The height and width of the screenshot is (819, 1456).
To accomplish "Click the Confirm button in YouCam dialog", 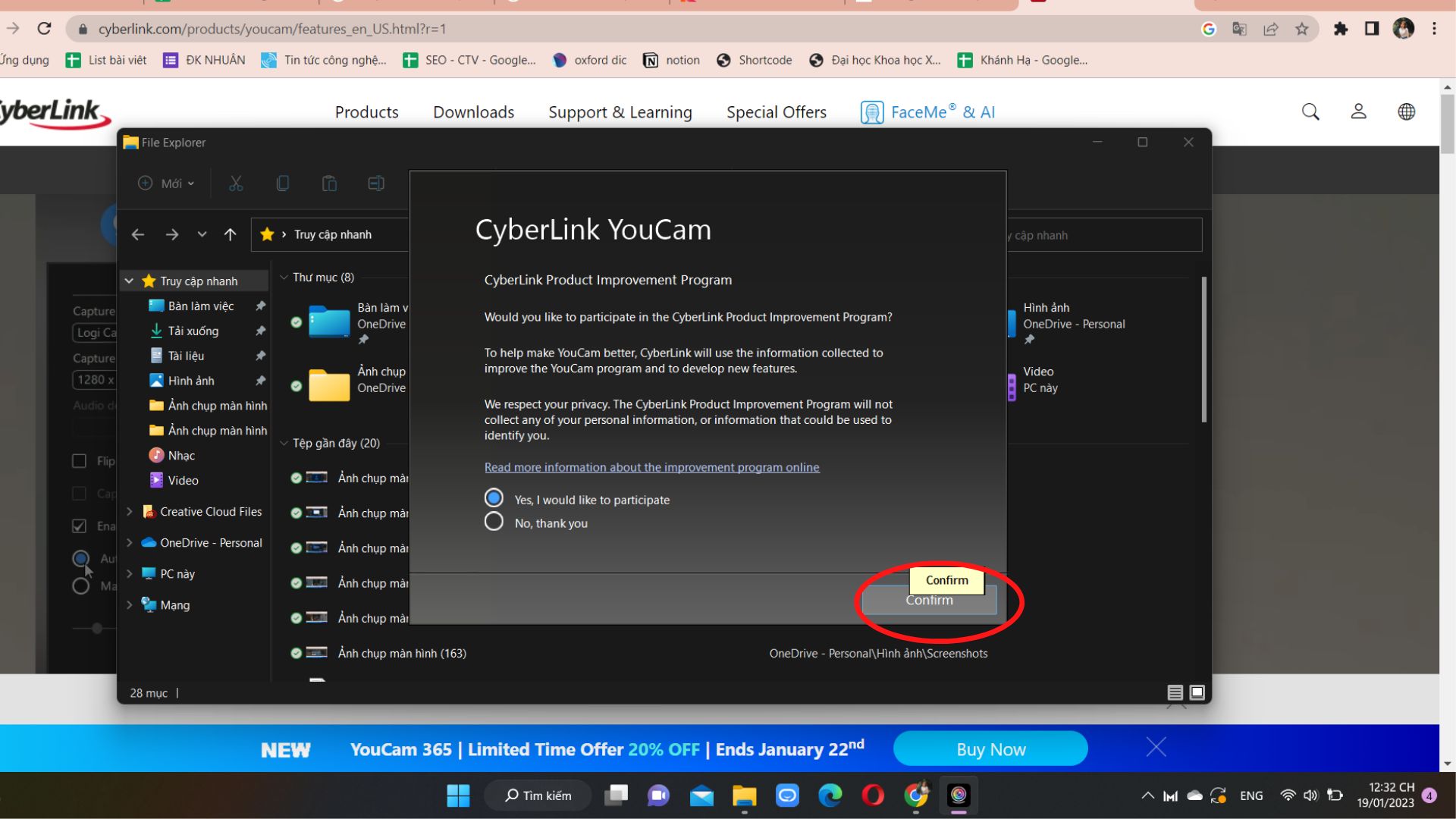I will tap(929, 600).
